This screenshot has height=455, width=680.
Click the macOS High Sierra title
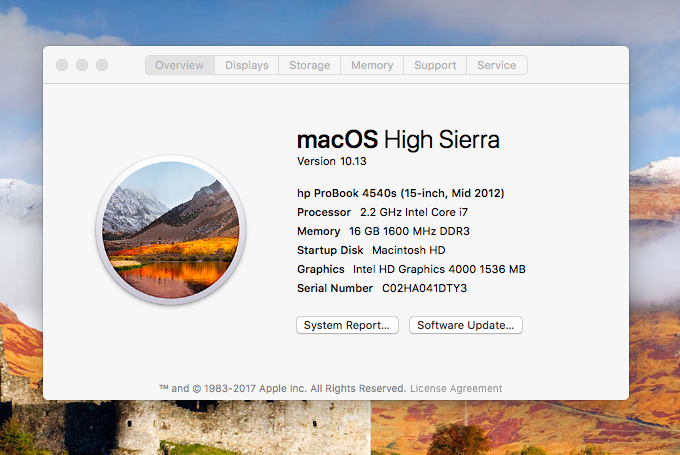click(x=398, y=140)
